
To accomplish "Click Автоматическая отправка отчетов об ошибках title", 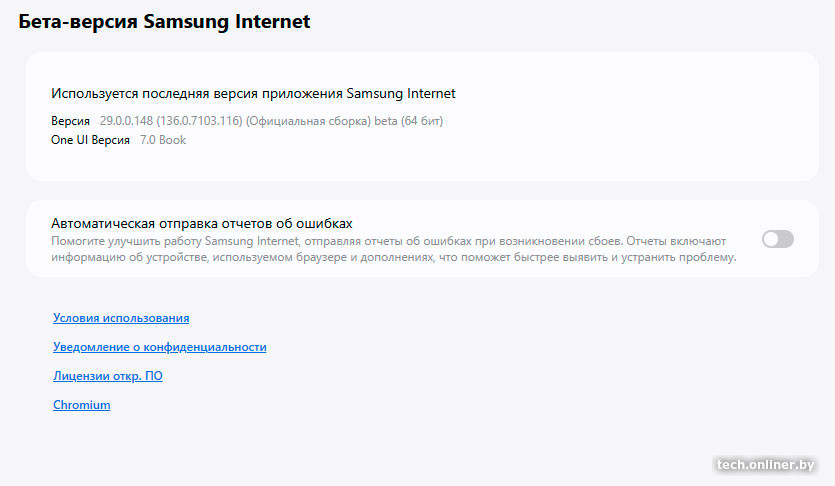I will click(x=201, y=224).
